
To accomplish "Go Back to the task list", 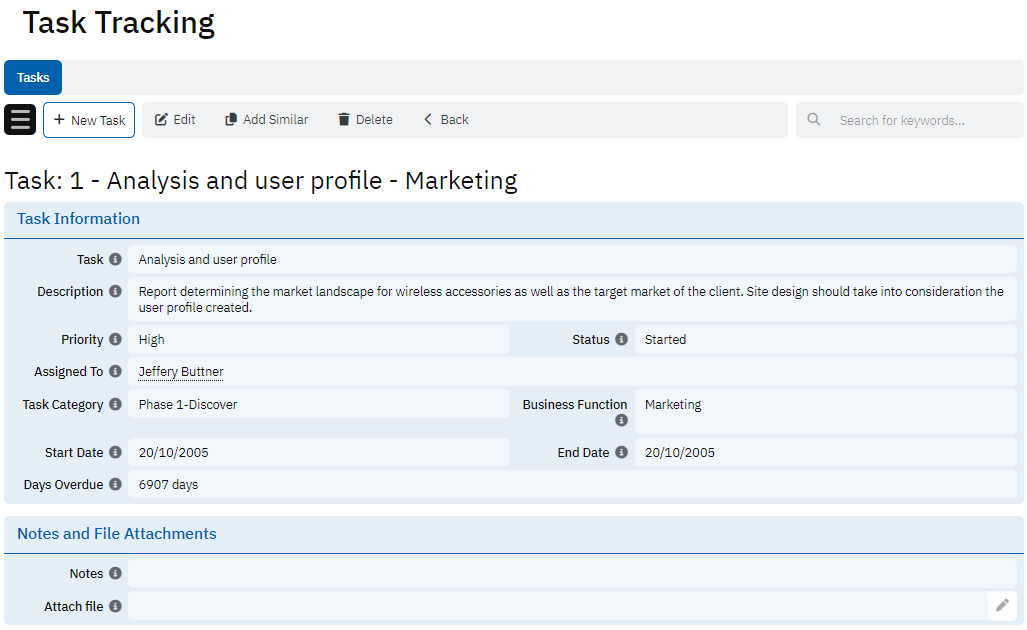I will pos(445,120).
